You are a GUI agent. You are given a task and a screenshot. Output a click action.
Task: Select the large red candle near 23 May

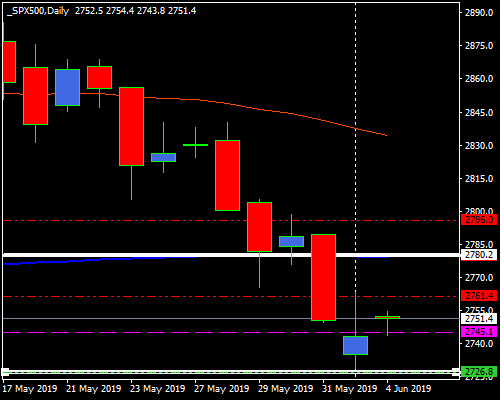131,126
